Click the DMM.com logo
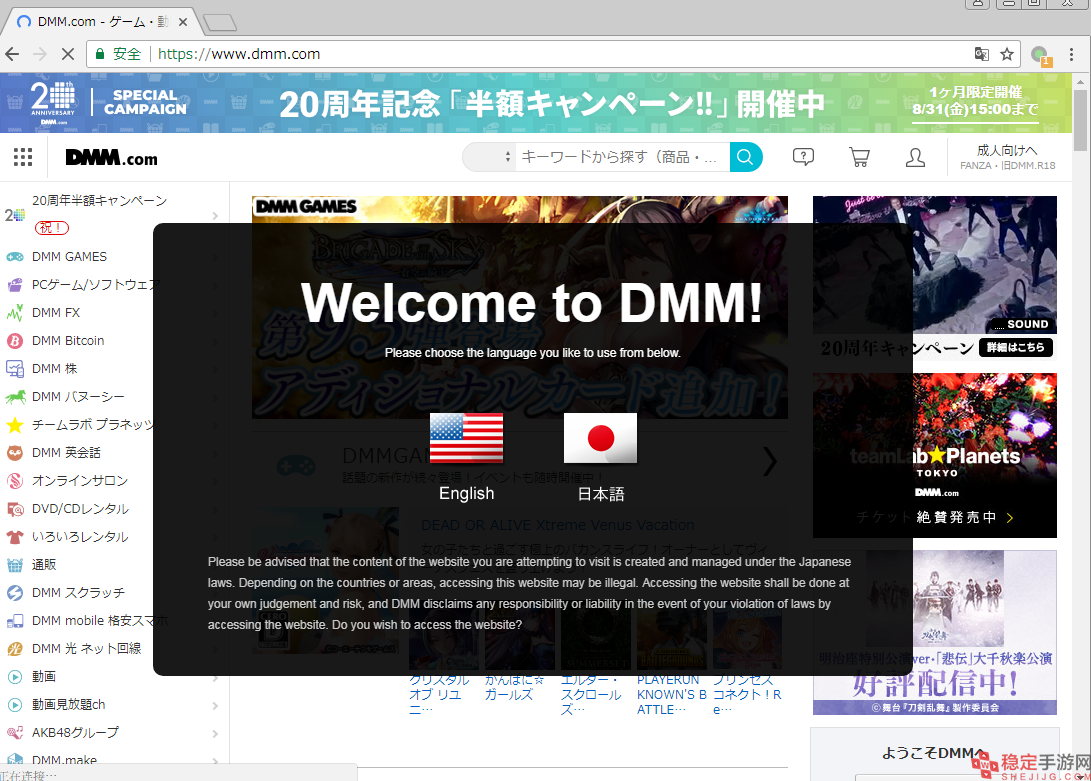1091x781 pixels. pos(111,157)
